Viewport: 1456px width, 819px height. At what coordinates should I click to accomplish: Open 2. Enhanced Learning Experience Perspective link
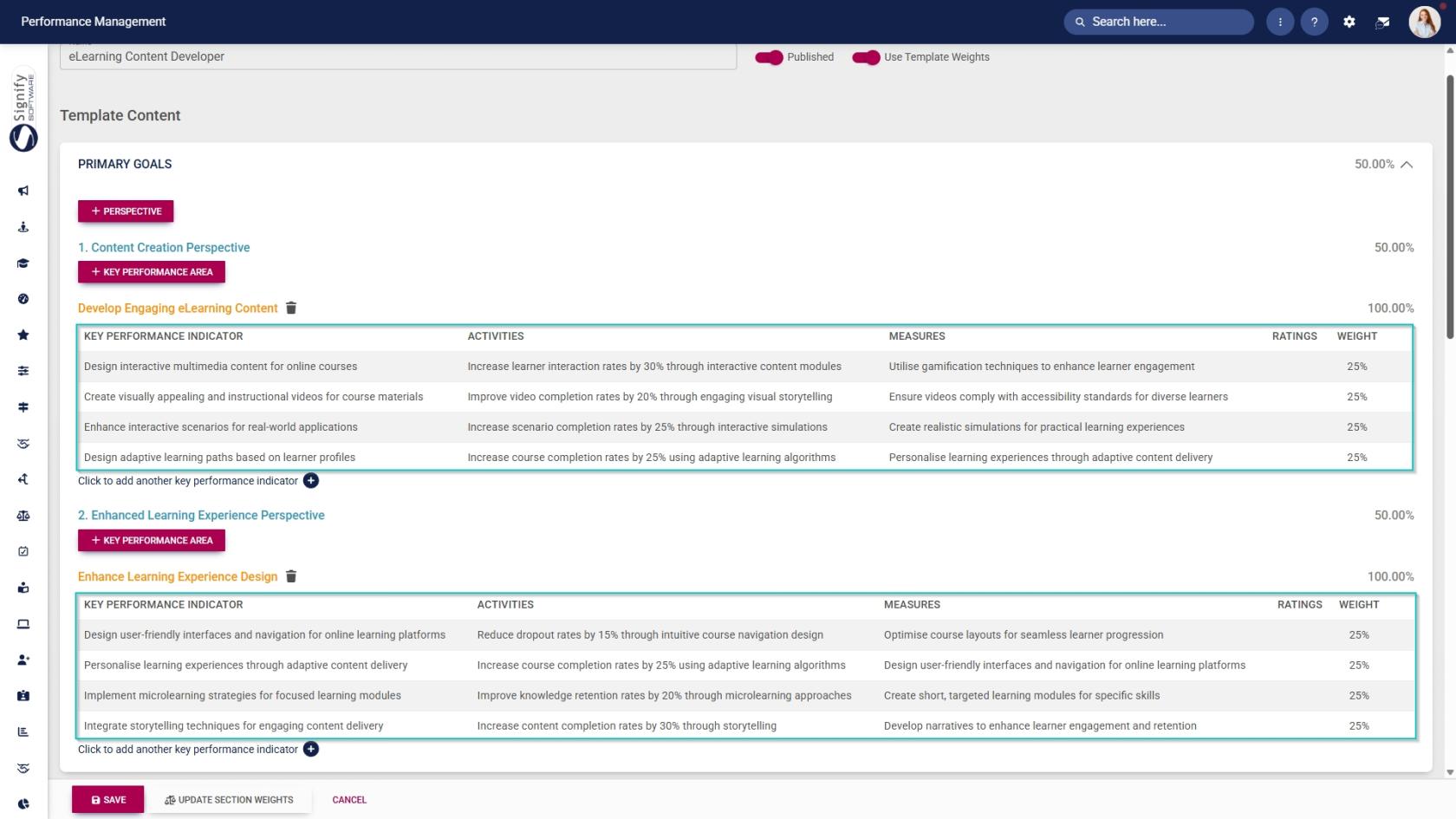201,516
